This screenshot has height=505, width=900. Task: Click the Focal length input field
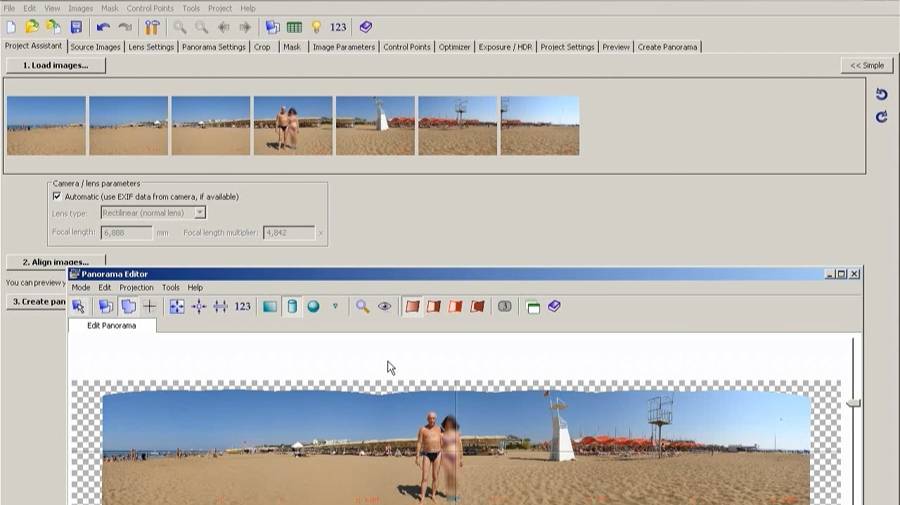(127, 232)
